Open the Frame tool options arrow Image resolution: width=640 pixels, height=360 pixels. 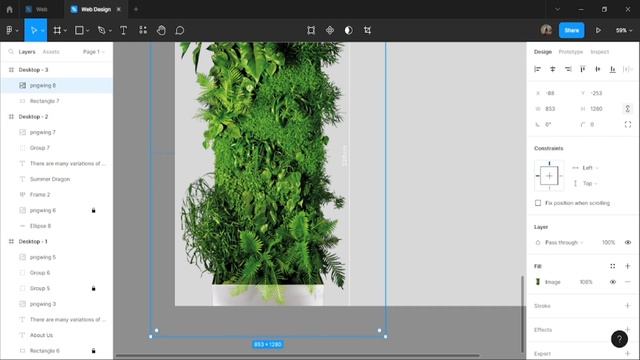click(x=65, y=31)
